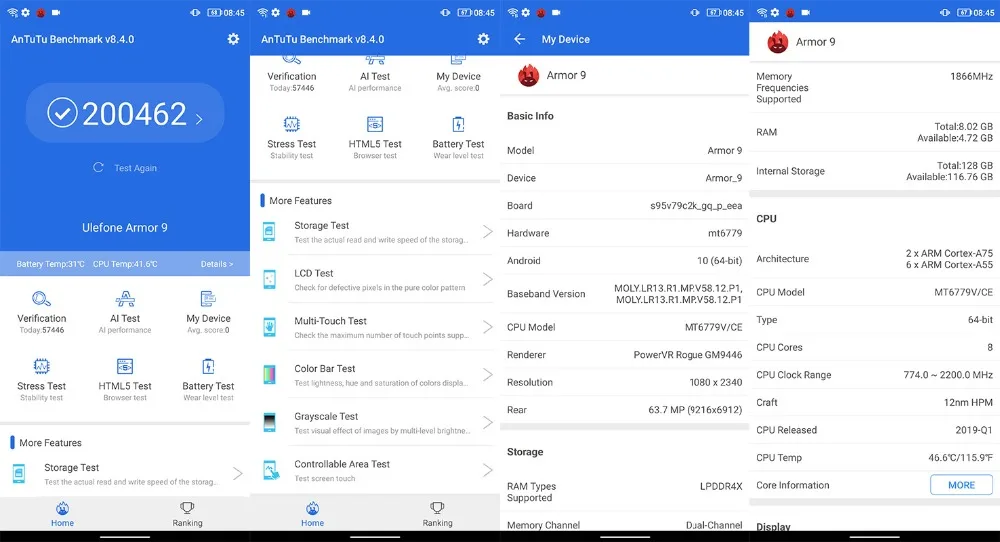This screenshot has width=1000, height=542.
Task: Select Hardware value mt6779
Action: click(x=725, y=233)
